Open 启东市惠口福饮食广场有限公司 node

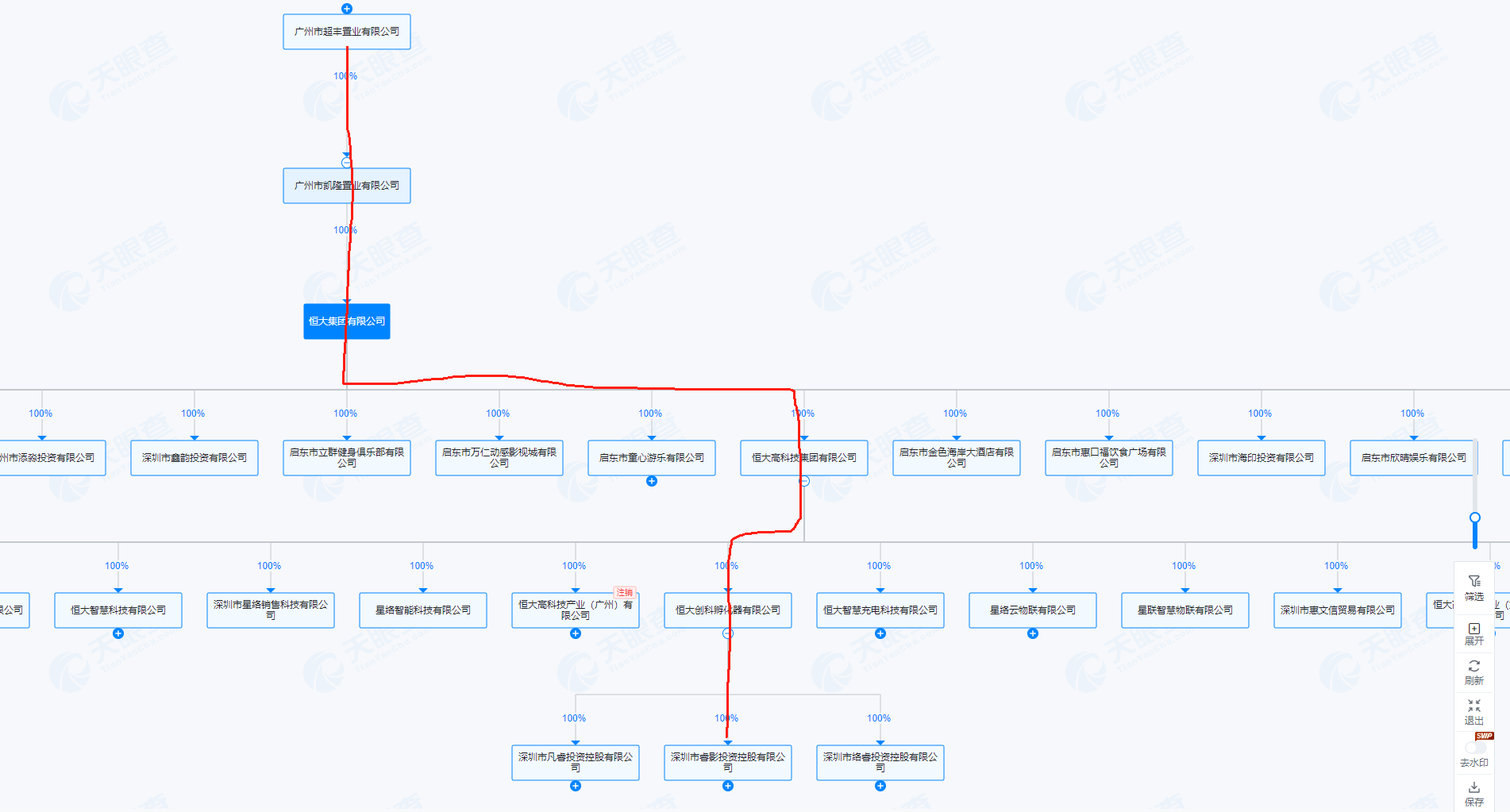[1109, 458]
